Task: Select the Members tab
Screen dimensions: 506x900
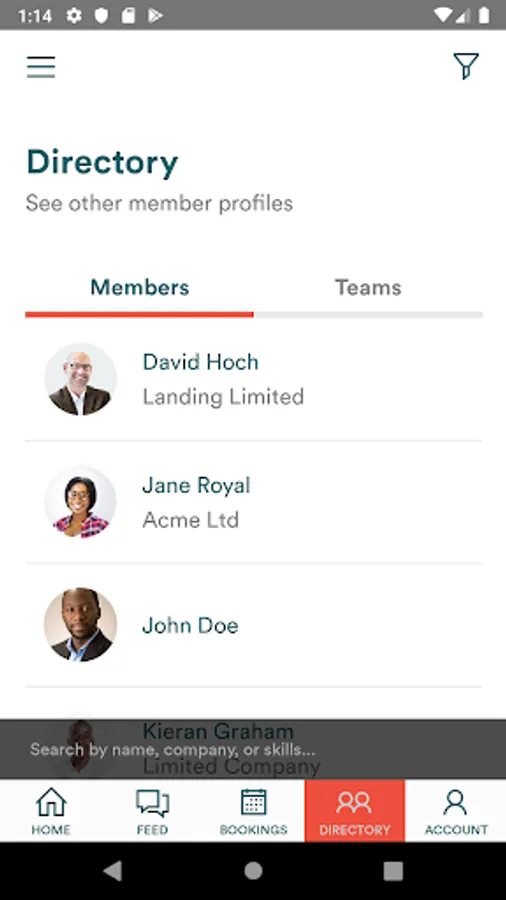Action: [x=139, y=288]
